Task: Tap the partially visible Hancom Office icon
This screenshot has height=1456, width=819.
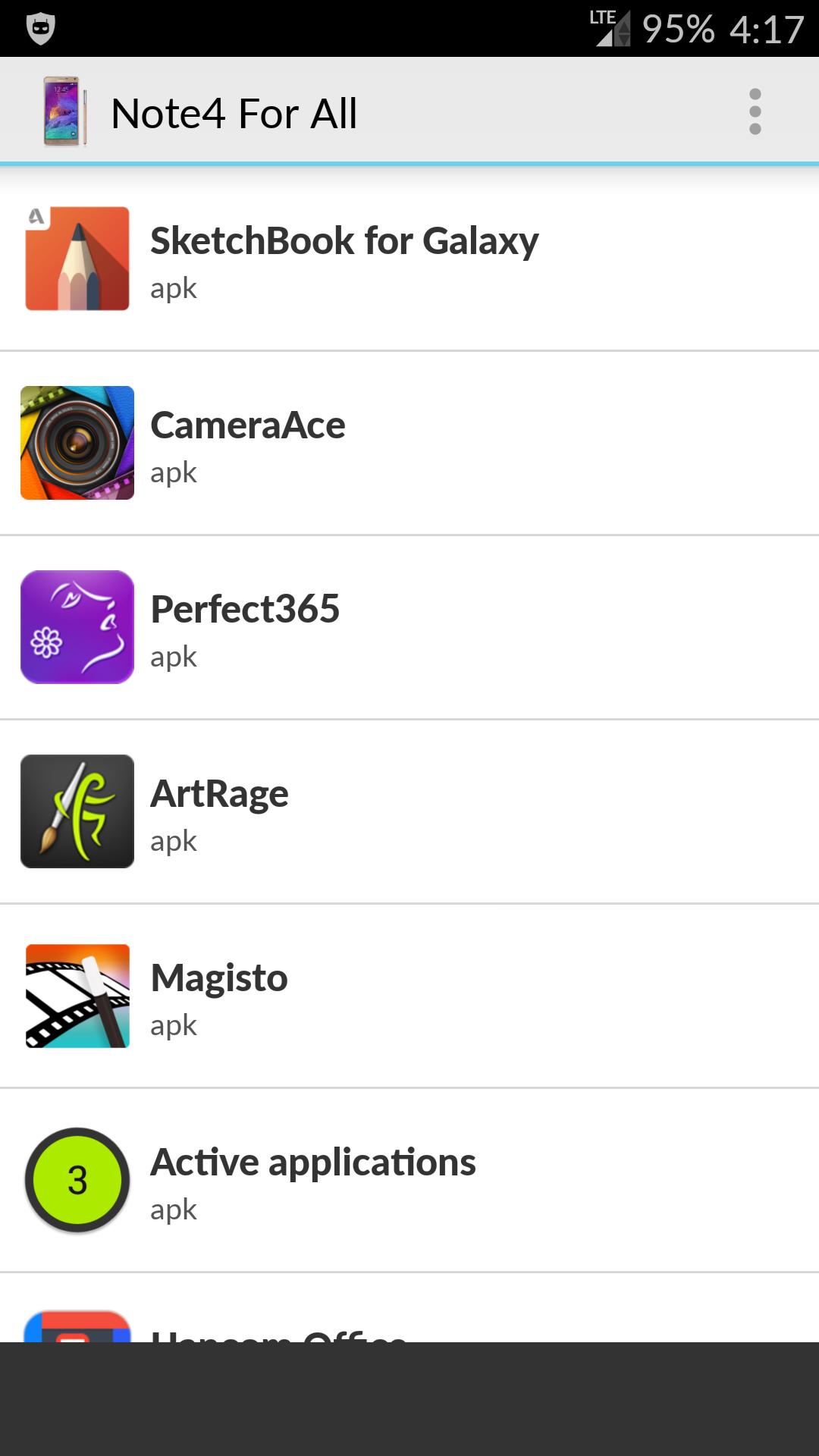Action: coord(77,1326)
